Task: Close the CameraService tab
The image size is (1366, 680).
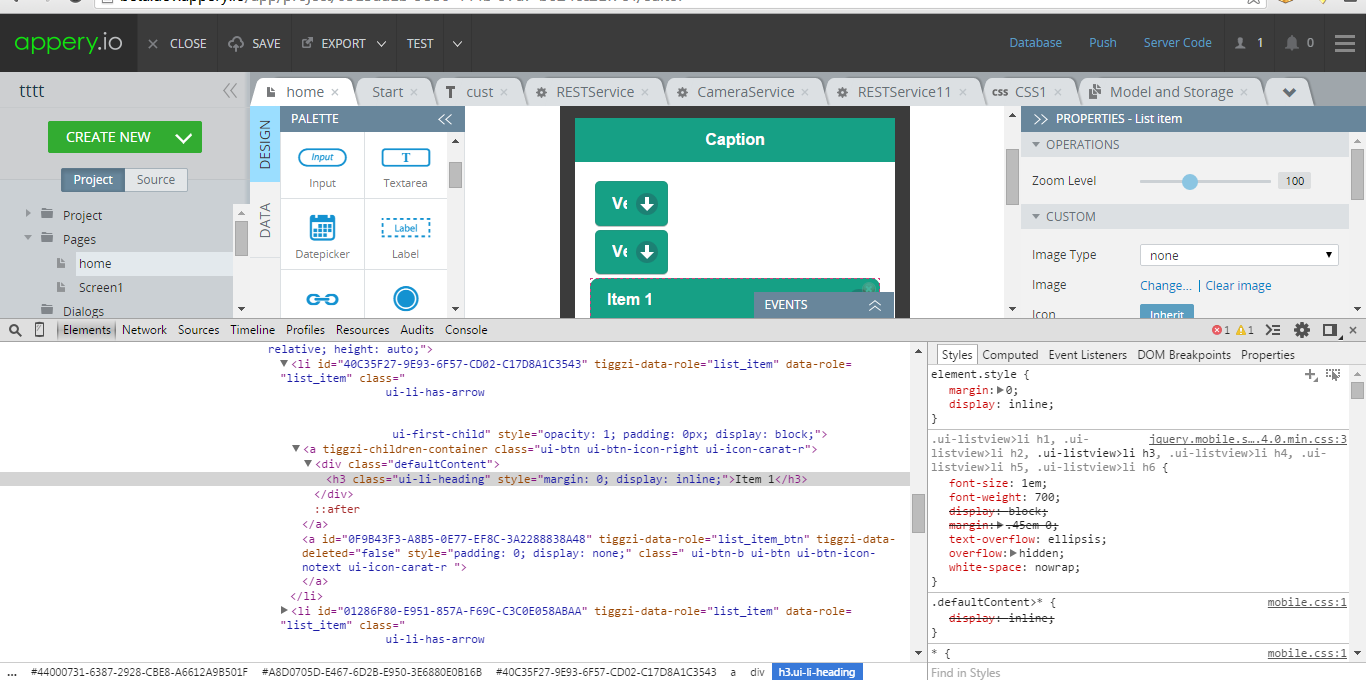Action: 805,92
